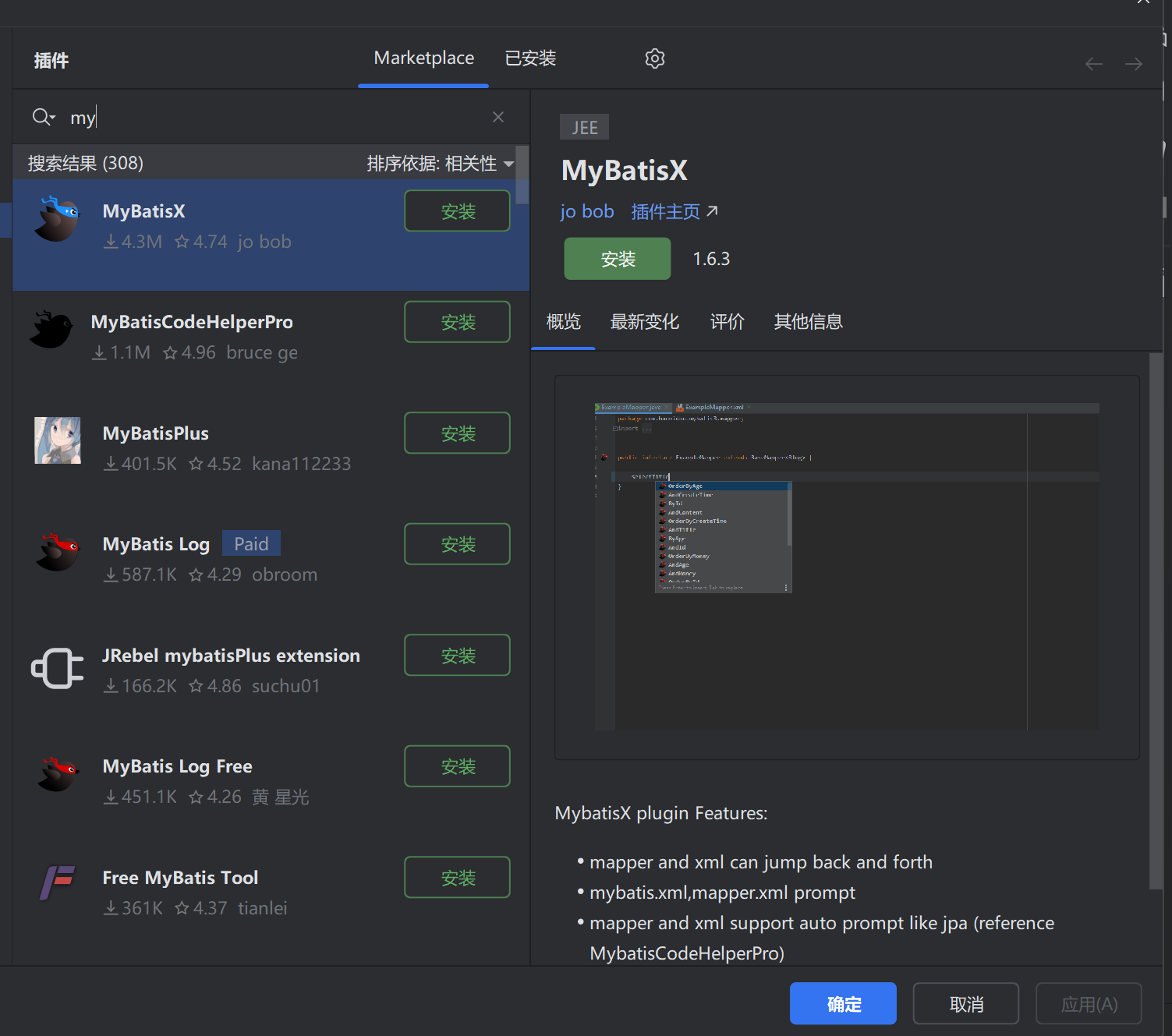Click the JEE category tag
Viewport: 1172px width, 1036px height.
pyautogui.click(x=584, y=127)
